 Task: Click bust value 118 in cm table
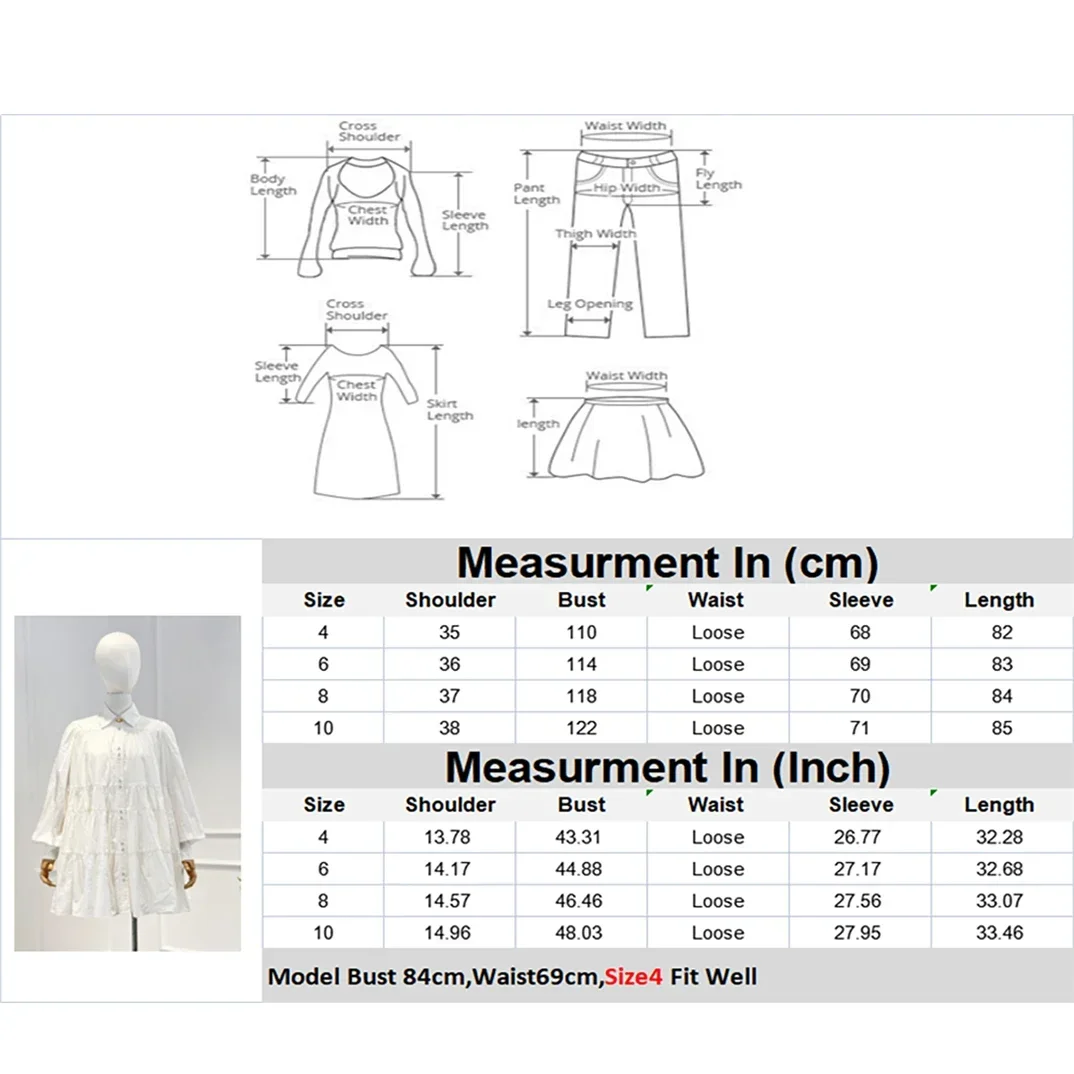coord(581,696)
